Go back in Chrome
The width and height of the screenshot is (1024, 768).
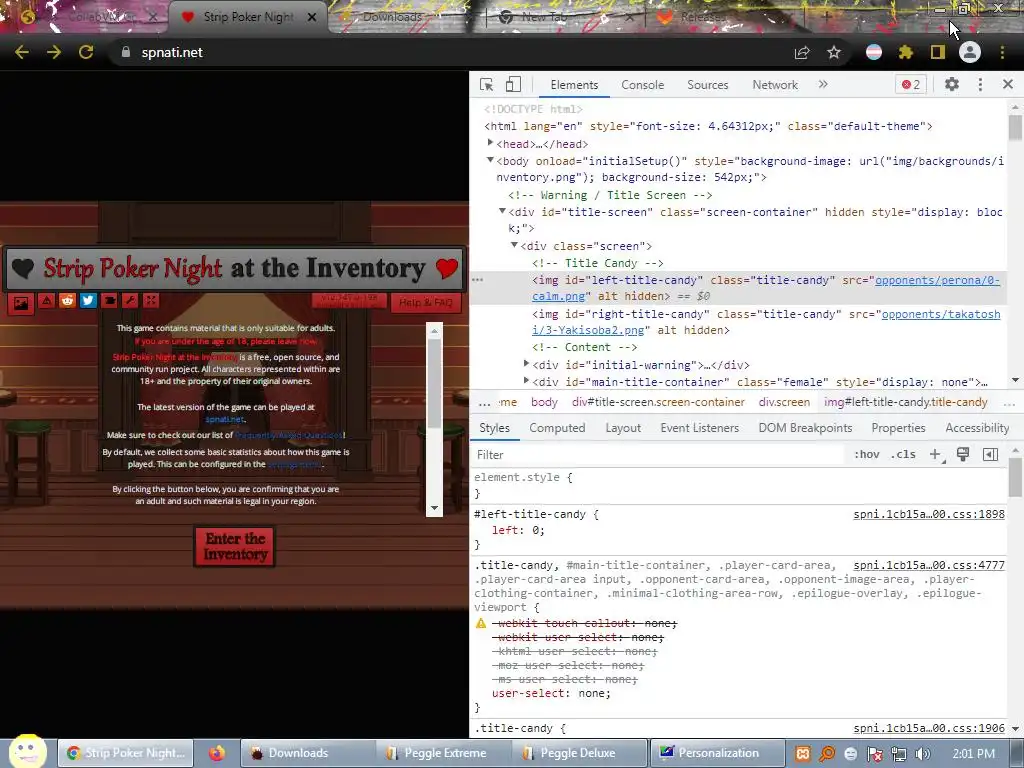tap(22, 52)
